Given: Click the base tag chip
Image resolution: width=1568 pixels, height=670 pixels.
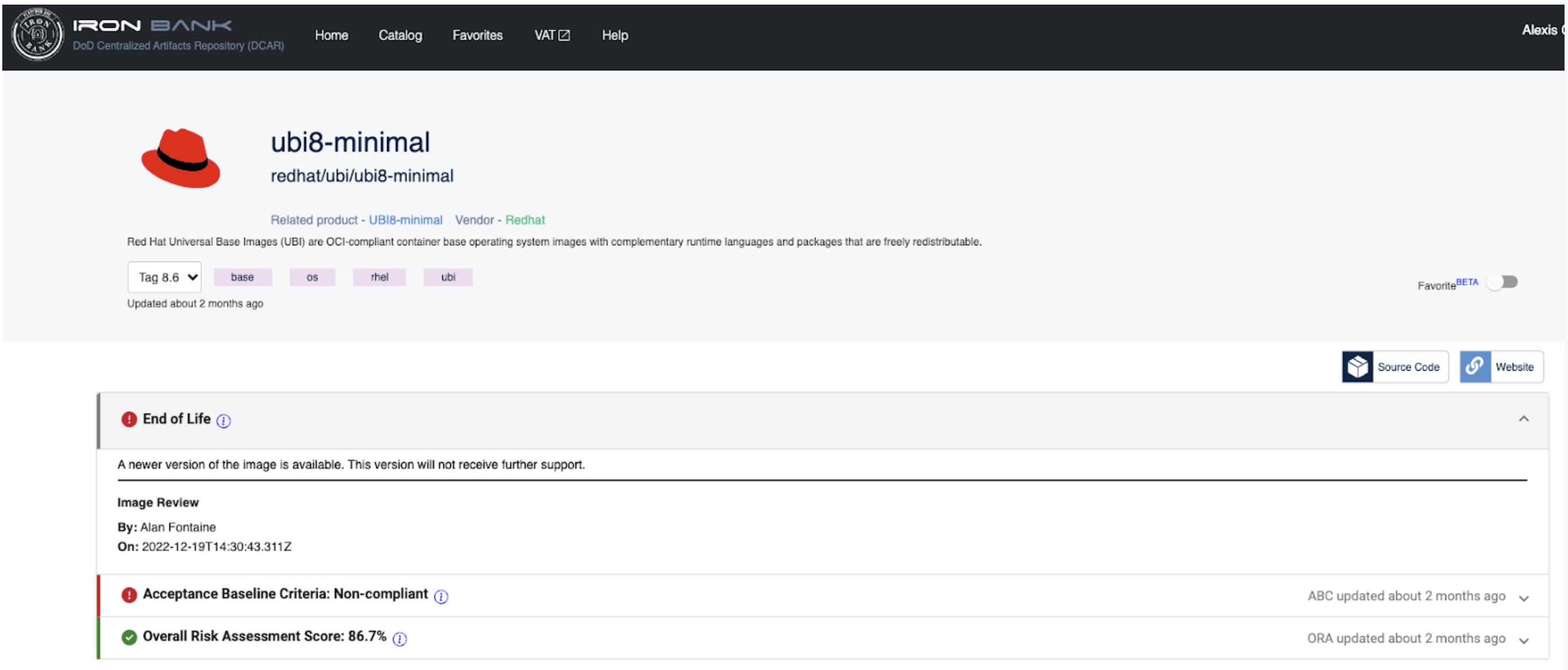Looking at the screenshot, I should pyautogui.click(x=242, y=277).
